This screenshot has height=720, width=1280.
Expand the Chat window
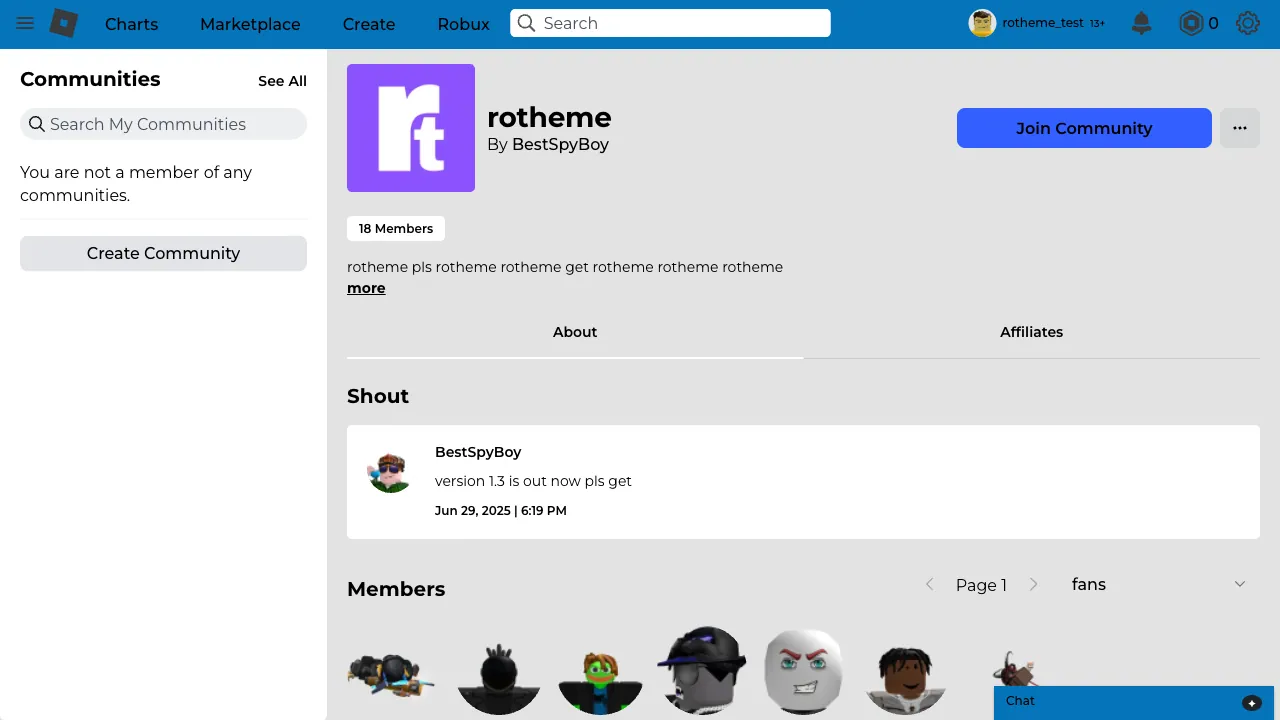(x=1252, y=702)
